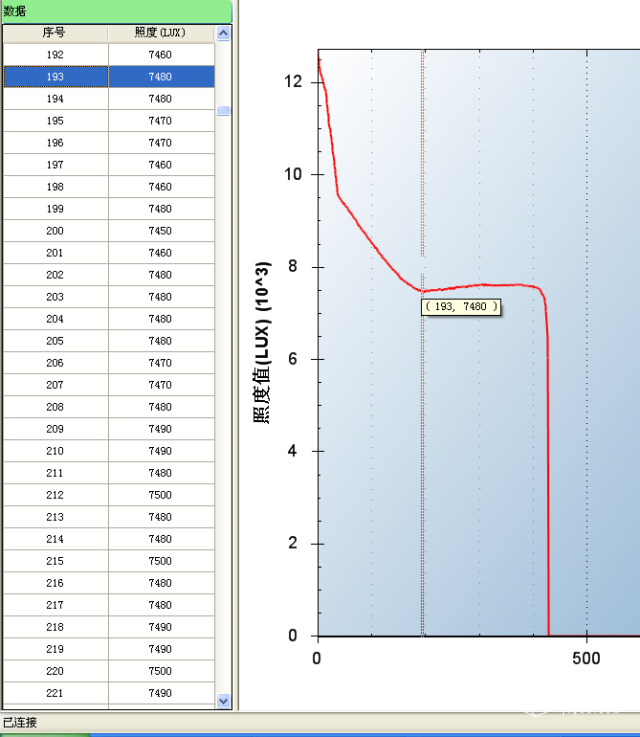Screen dimensions: 640x737
Task: Click the 序号 column header
Action: 54,33
